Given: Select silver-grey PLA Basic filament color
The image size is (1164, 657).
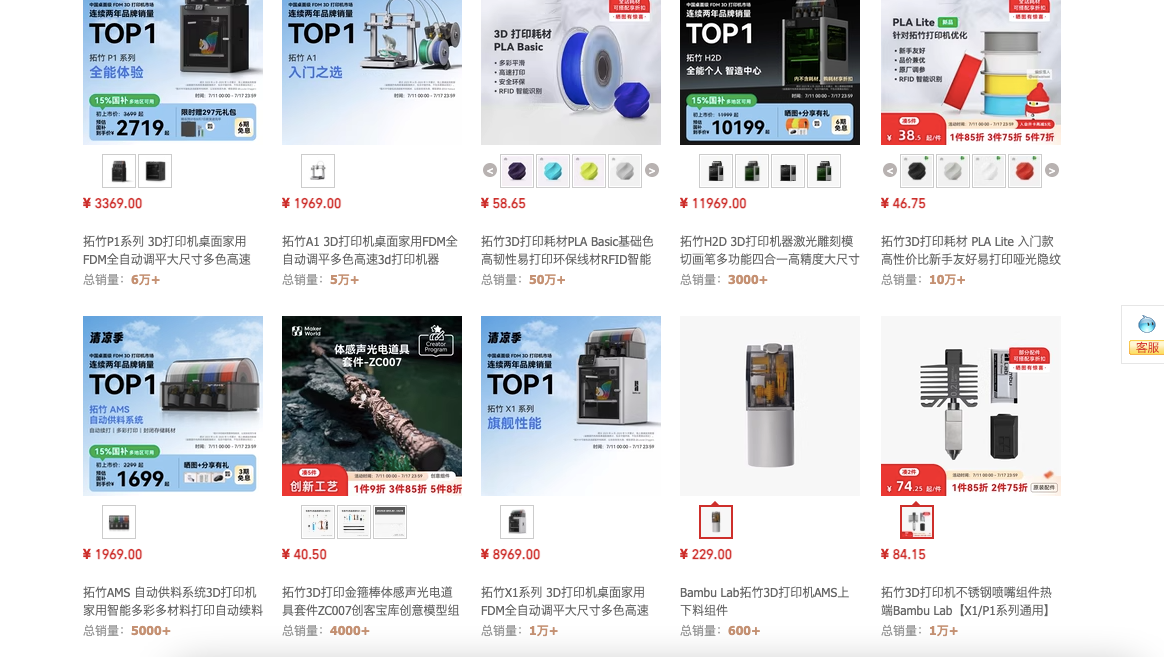Looking at the screenshot, I should tap(625, 171).
